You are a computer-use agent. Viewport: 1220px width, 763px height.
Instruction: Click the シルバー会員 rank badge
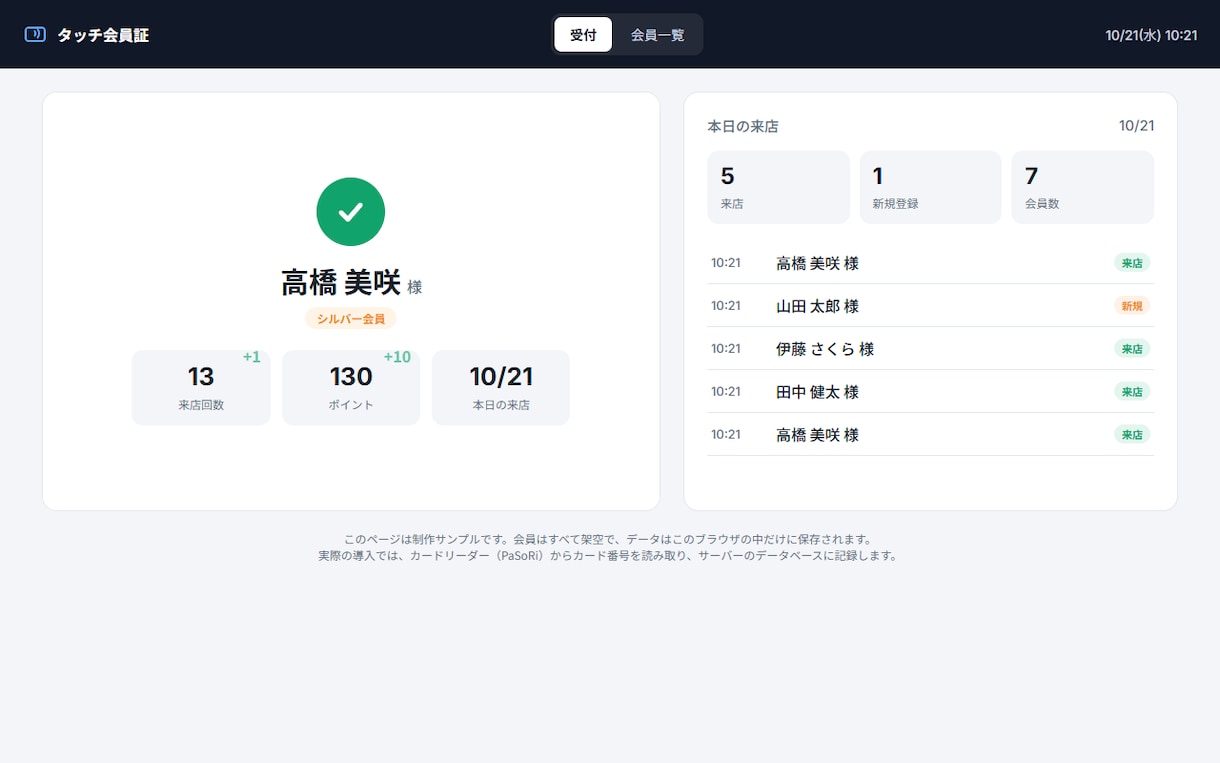pyautogui.click(x=351, y=319)
